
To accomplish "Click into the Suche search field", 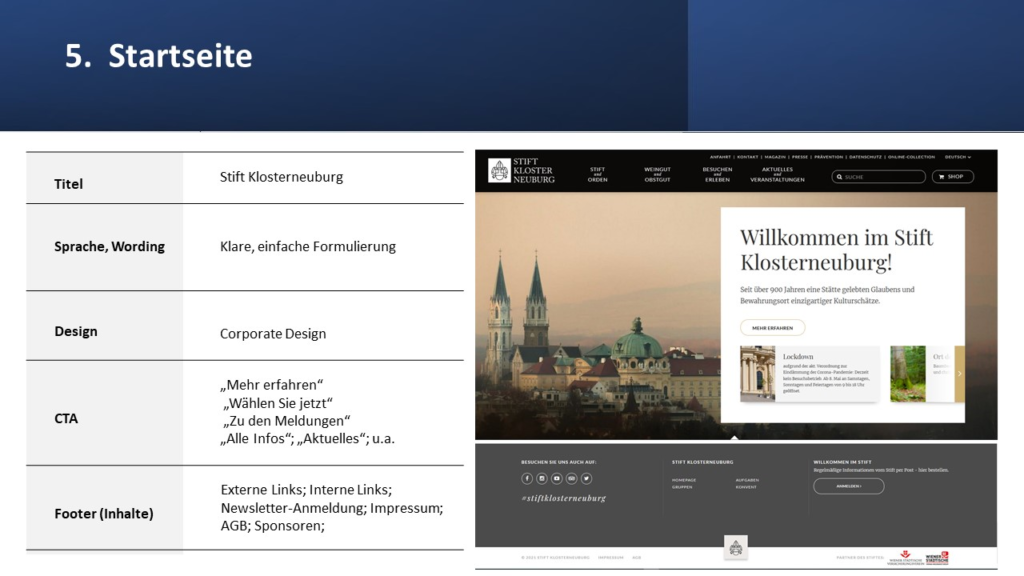I will point(883,177).
